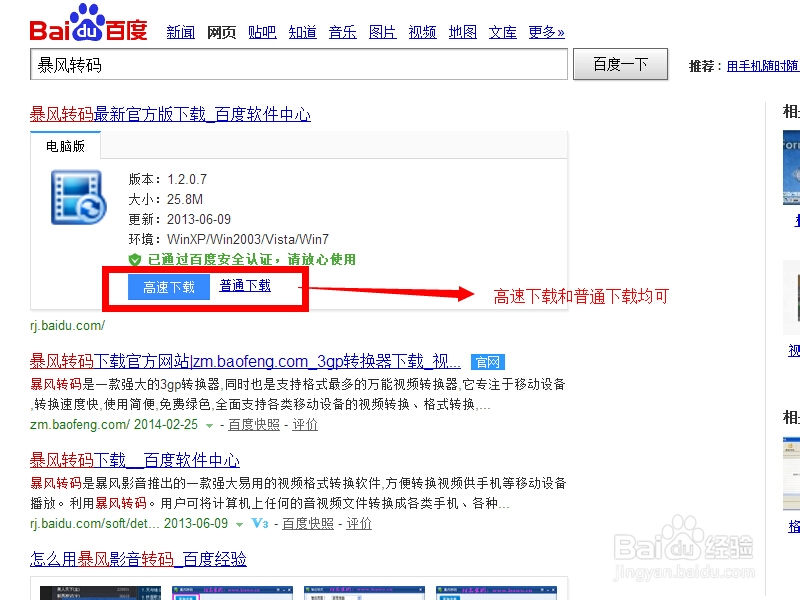Click the 官网 badge icon

488,362
